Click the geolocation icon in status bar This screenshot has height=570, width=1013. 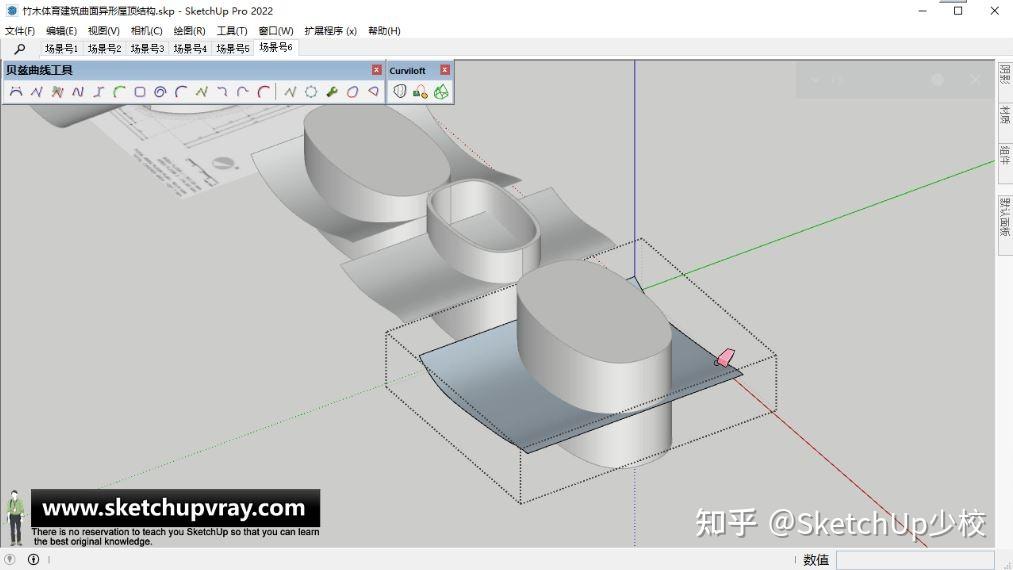click(x=10, y=560)
